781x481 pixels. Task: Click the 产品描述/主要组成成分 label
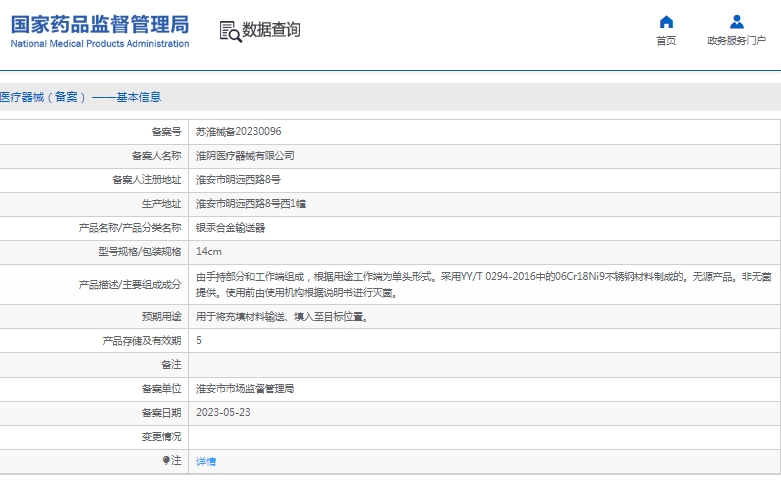(130, 284)
